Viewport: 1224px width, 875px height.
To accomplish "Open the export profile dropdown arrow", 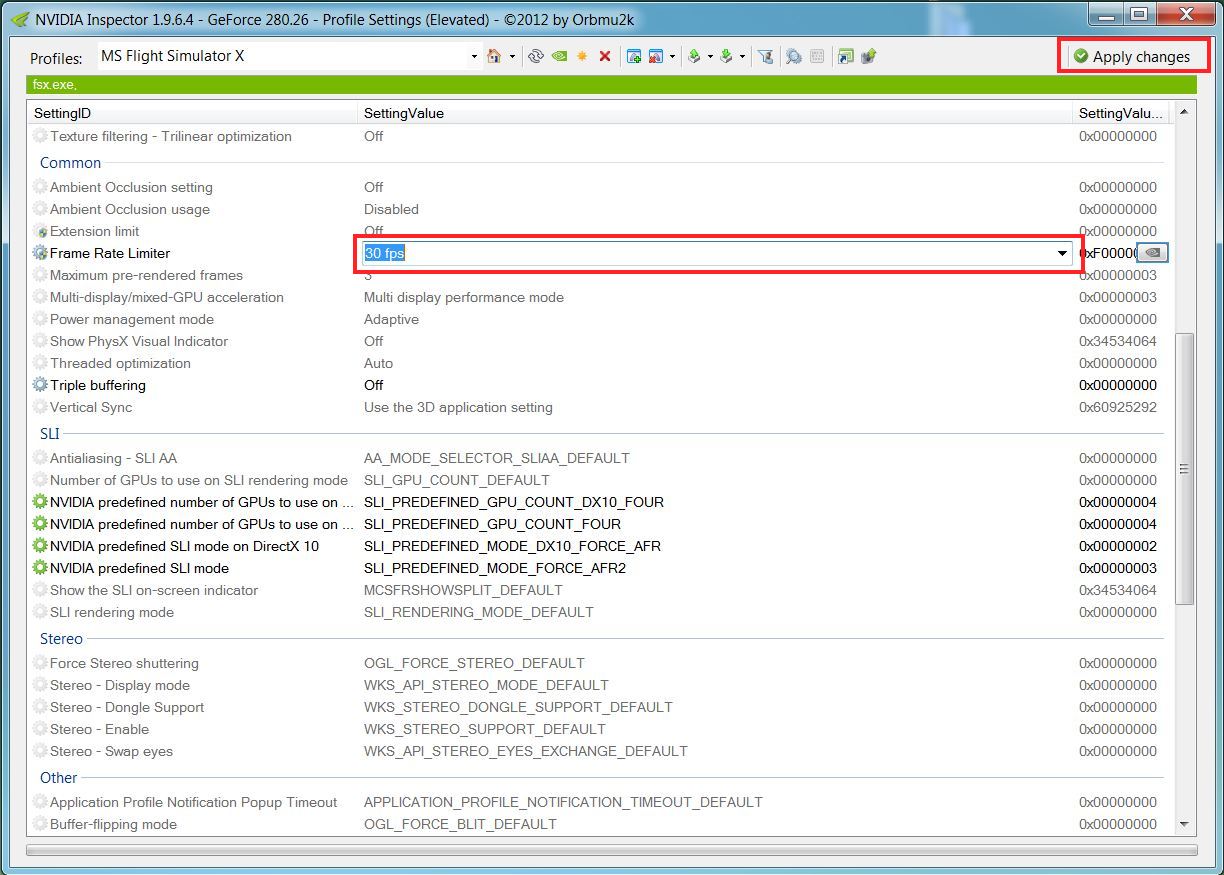I will tap(710, 57).
